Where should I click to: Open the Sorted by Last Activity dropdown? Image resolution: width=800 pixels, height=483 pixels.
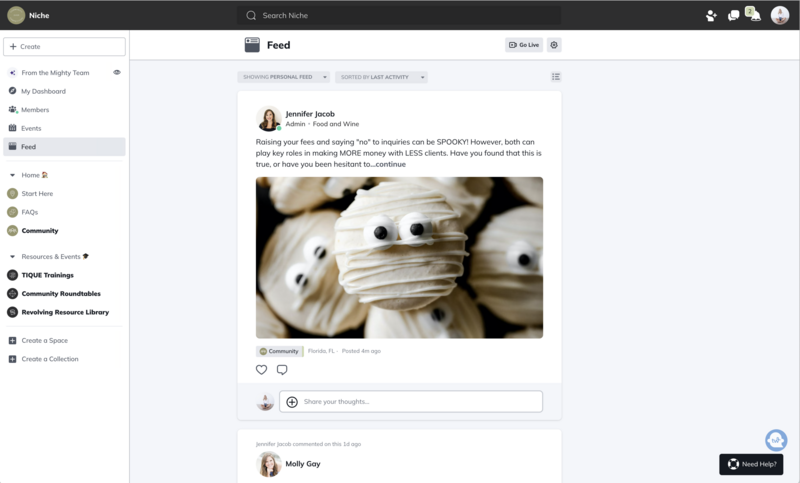coord(381,77)
